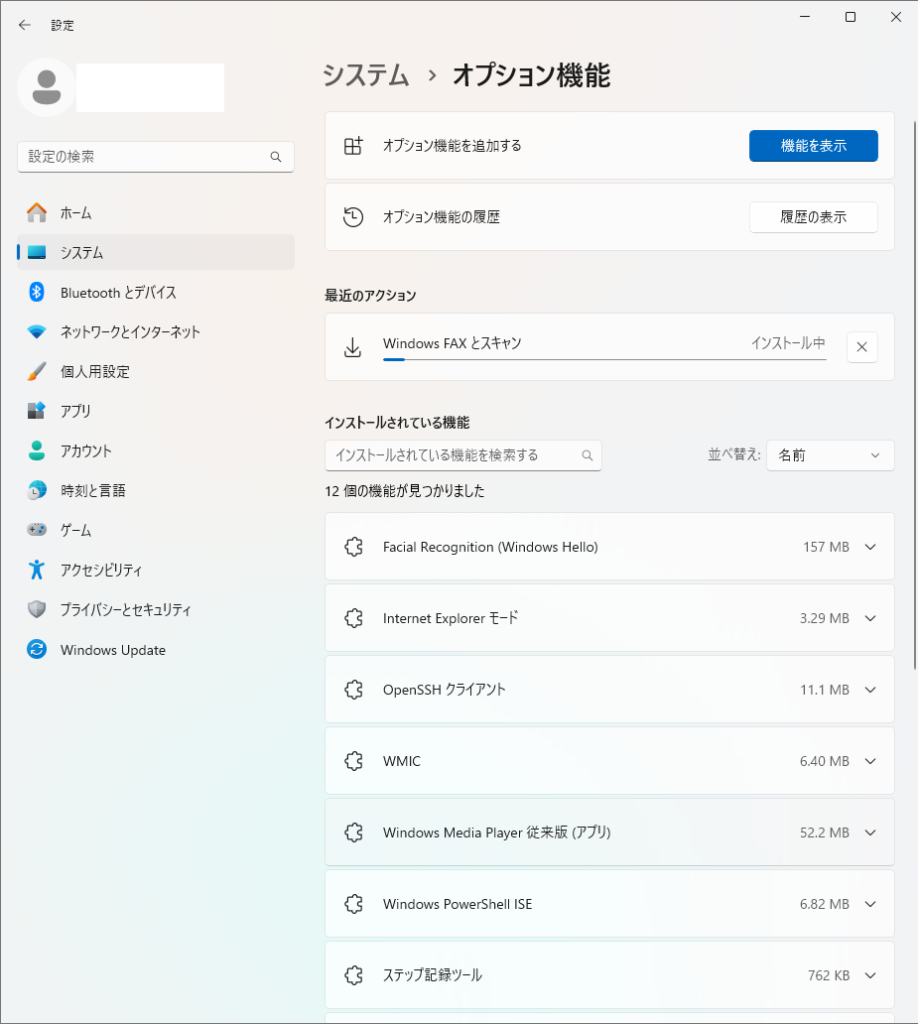Viewport: 918px width, 1024px height.
Task: Open アプリ settings
Action: pyautogui.click(x=155, y=411)
